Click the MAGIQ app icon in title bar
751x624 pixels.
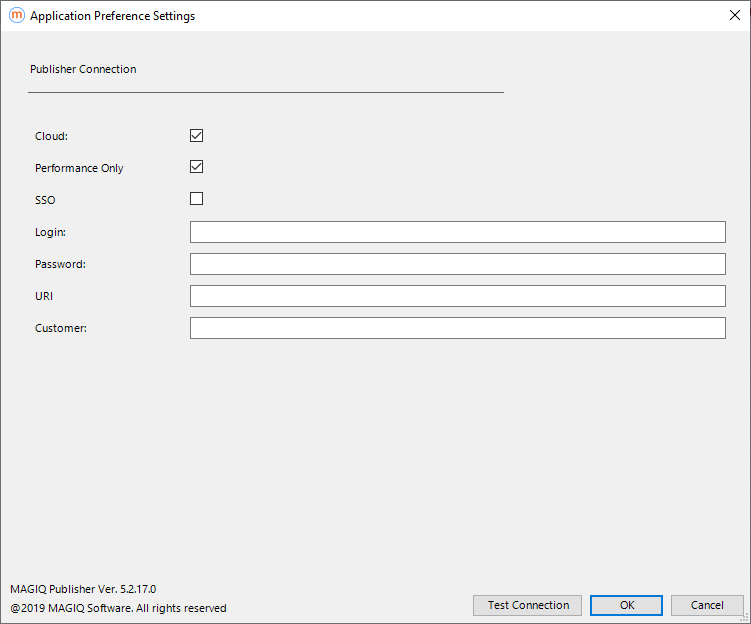coord(17,15)
